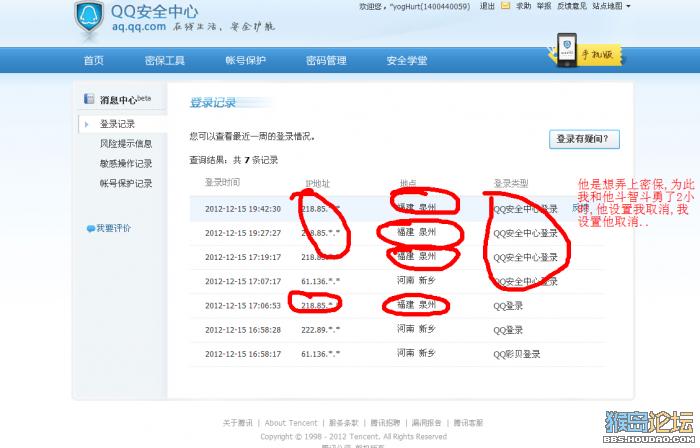Click the 我要评价 speech bubble icon
This screenshot has width=700, height=448.
pos(91,228)
